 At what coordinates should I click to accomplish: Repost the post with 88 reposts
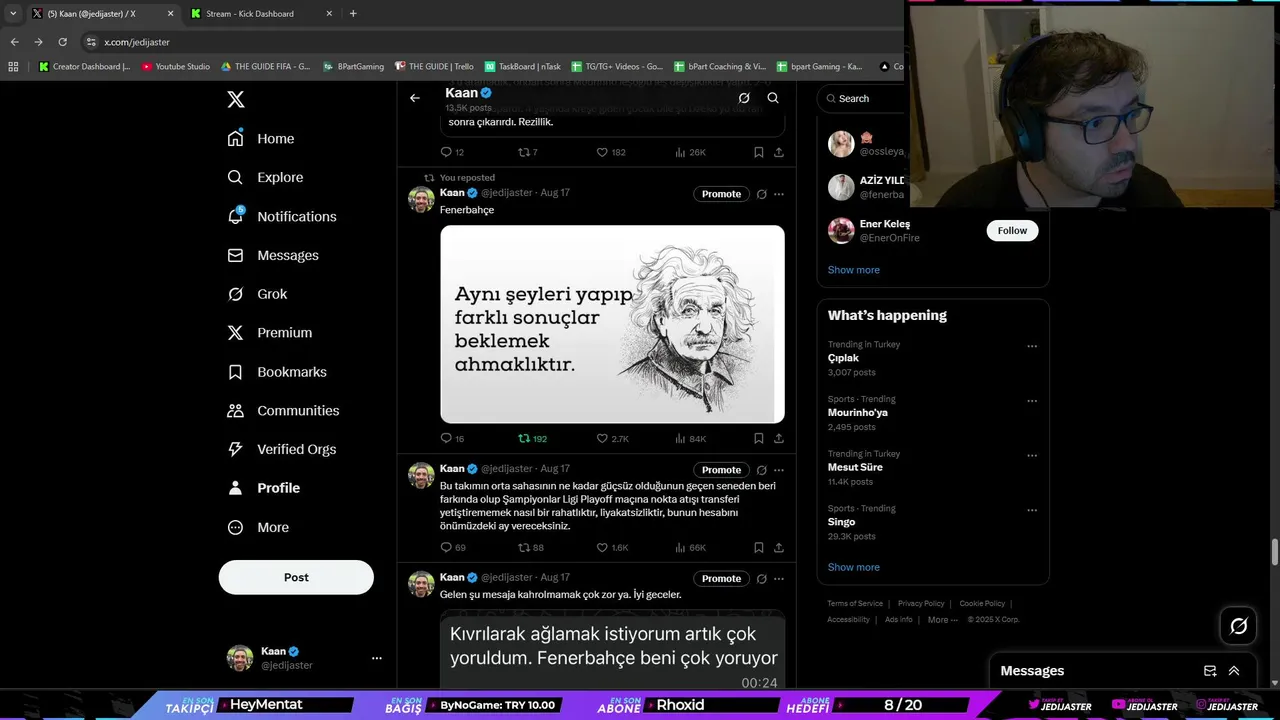(x=531, y=548)
